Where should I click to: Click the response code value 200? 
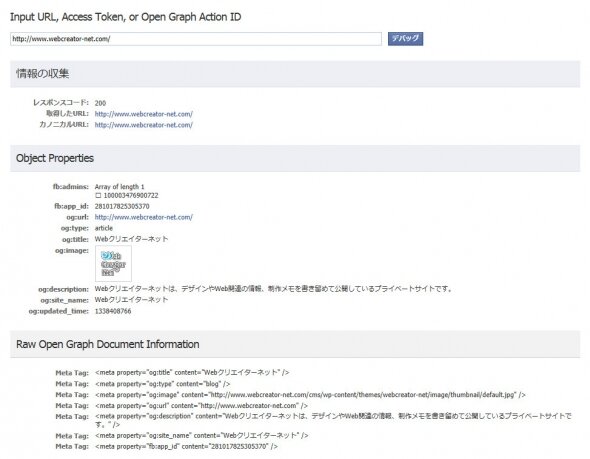[100, 103]
